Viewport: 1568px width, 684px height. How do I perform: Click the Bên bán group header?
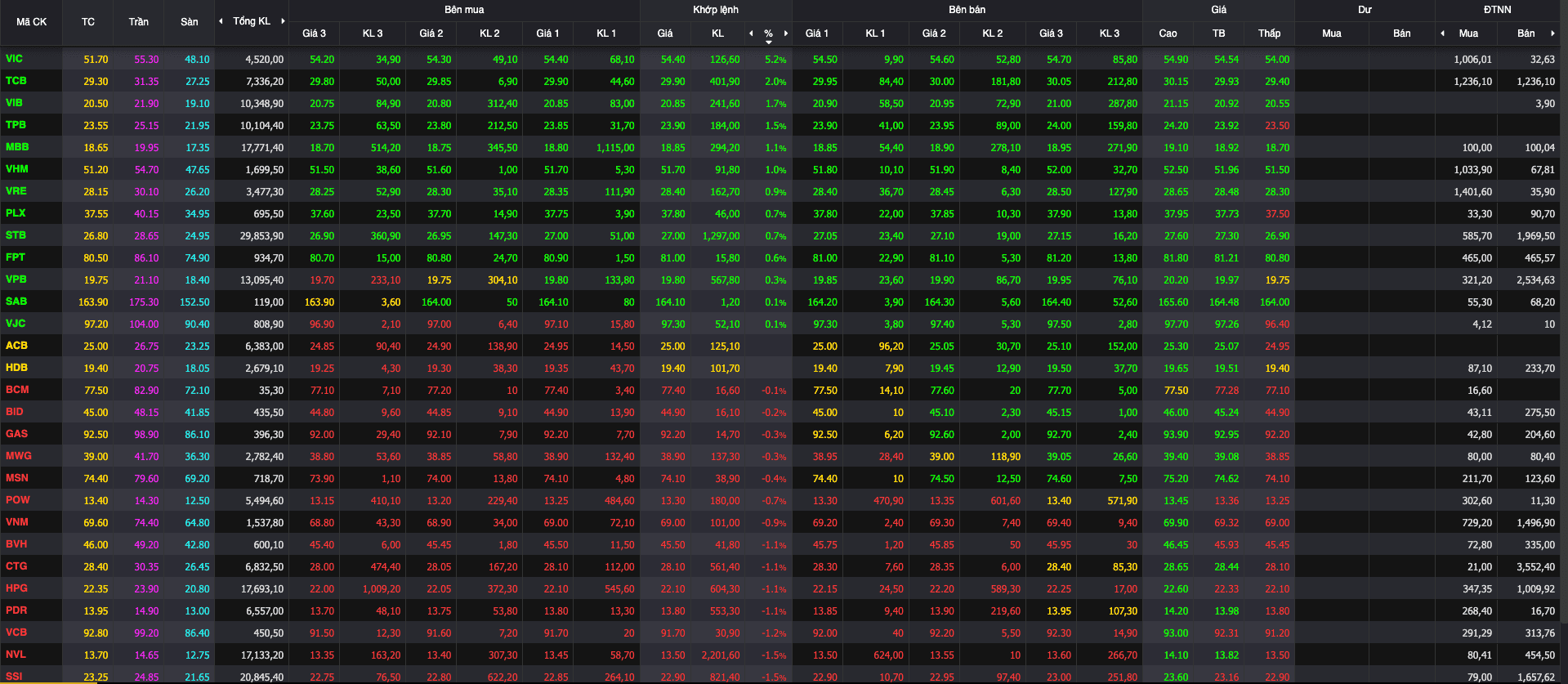(967, 10)
